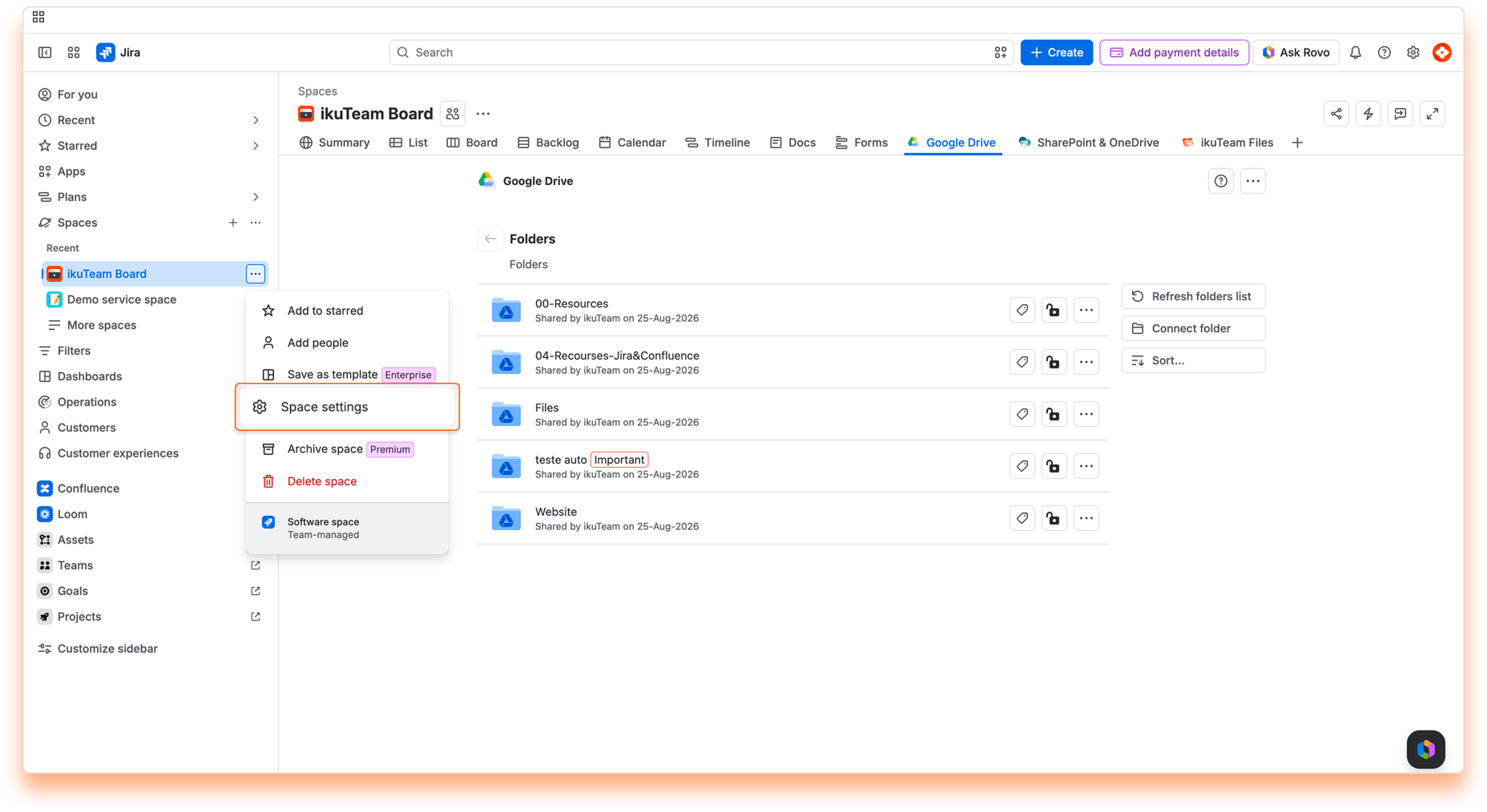Toggle the lock on the Website folder
The image size is (1487, 812).
(1054, 518)
